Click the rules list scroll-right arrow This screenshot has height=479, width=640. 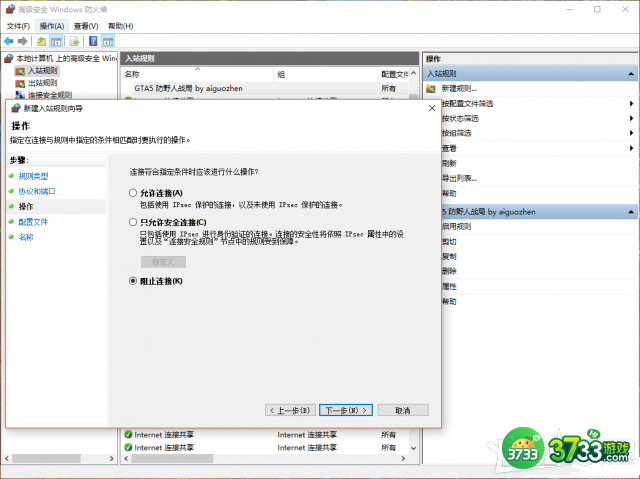pos(403,459)
